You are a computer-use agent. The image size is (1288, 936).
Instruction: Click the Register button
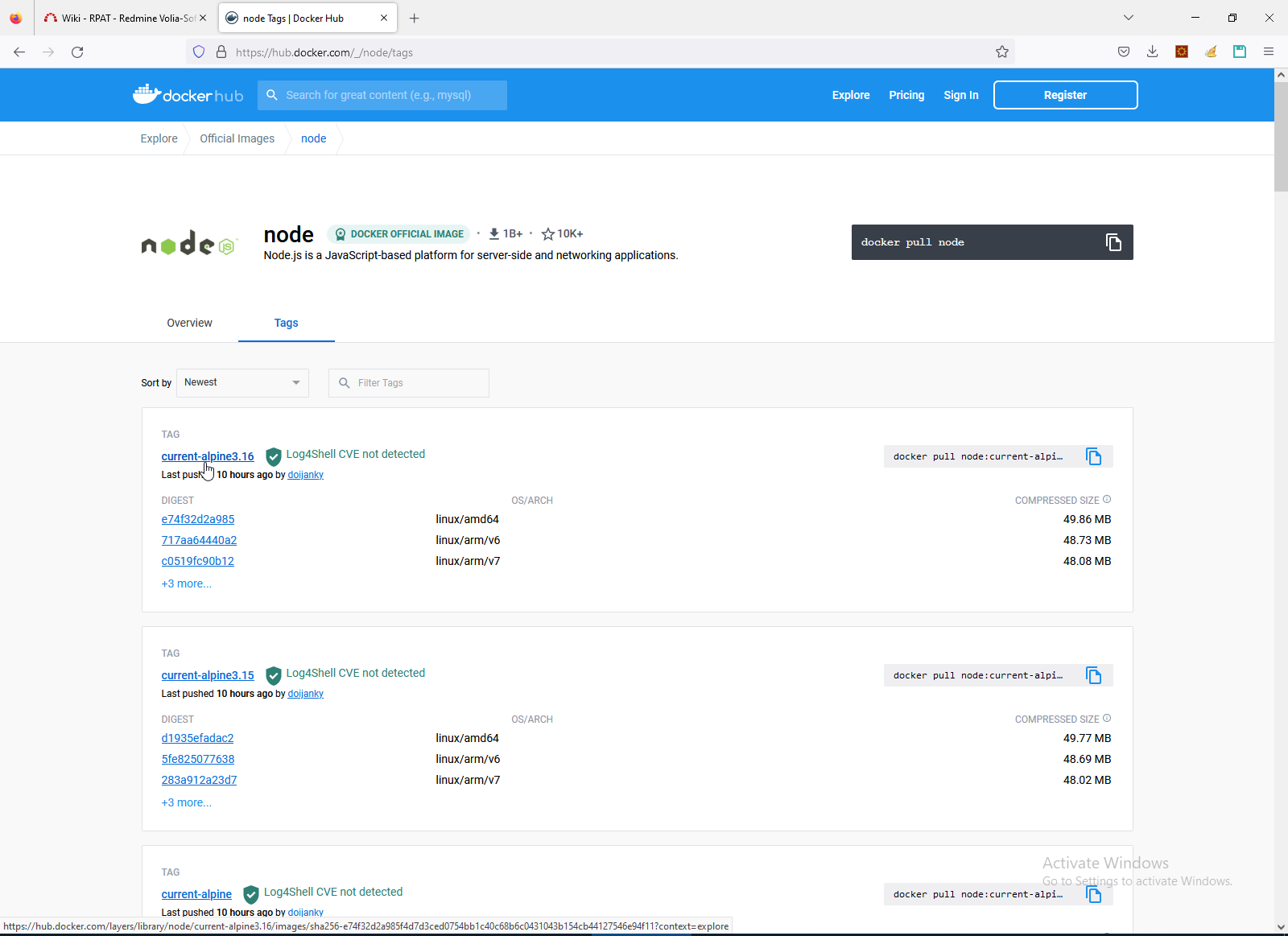[x=1065, y=95]
